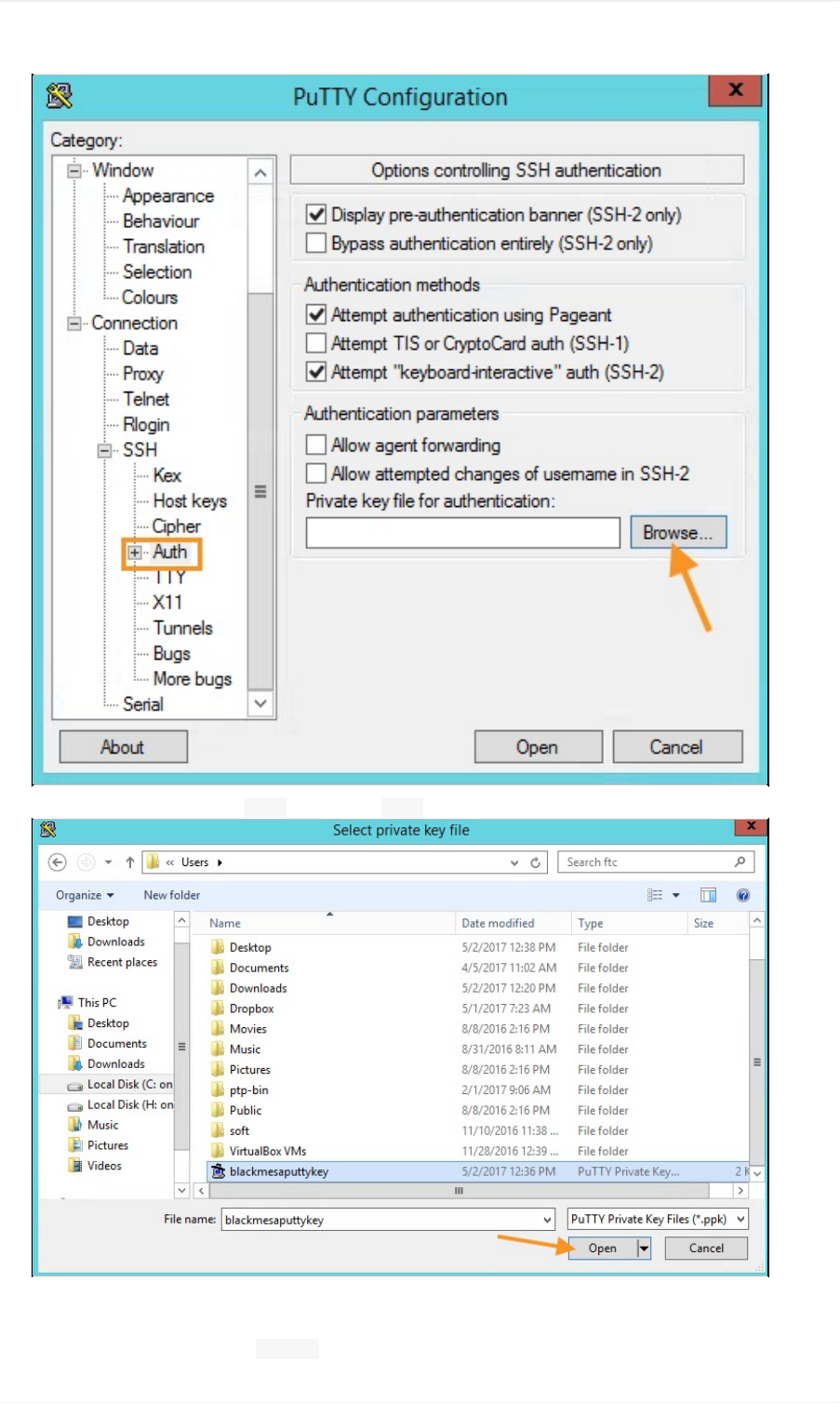Collapse the Window tree node
840x1403 pixels.
pos(74,170)
